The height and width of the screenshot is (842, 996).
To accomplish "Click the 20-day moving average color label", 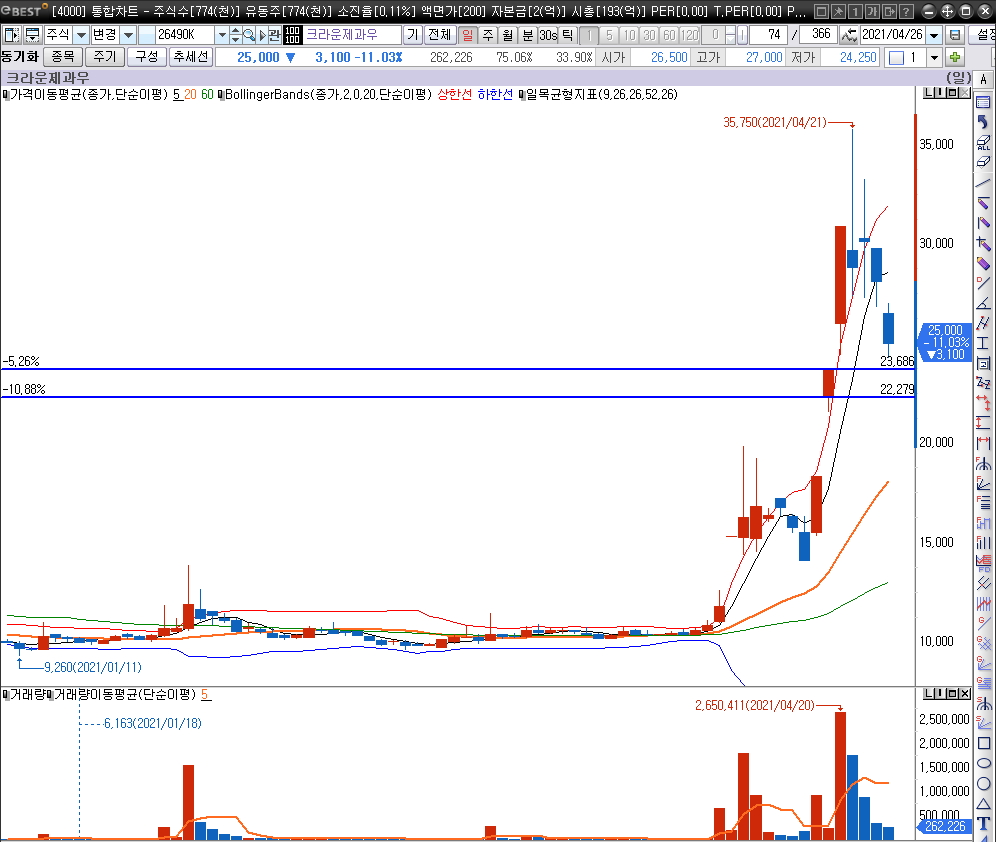I will (x=190, y=95).
